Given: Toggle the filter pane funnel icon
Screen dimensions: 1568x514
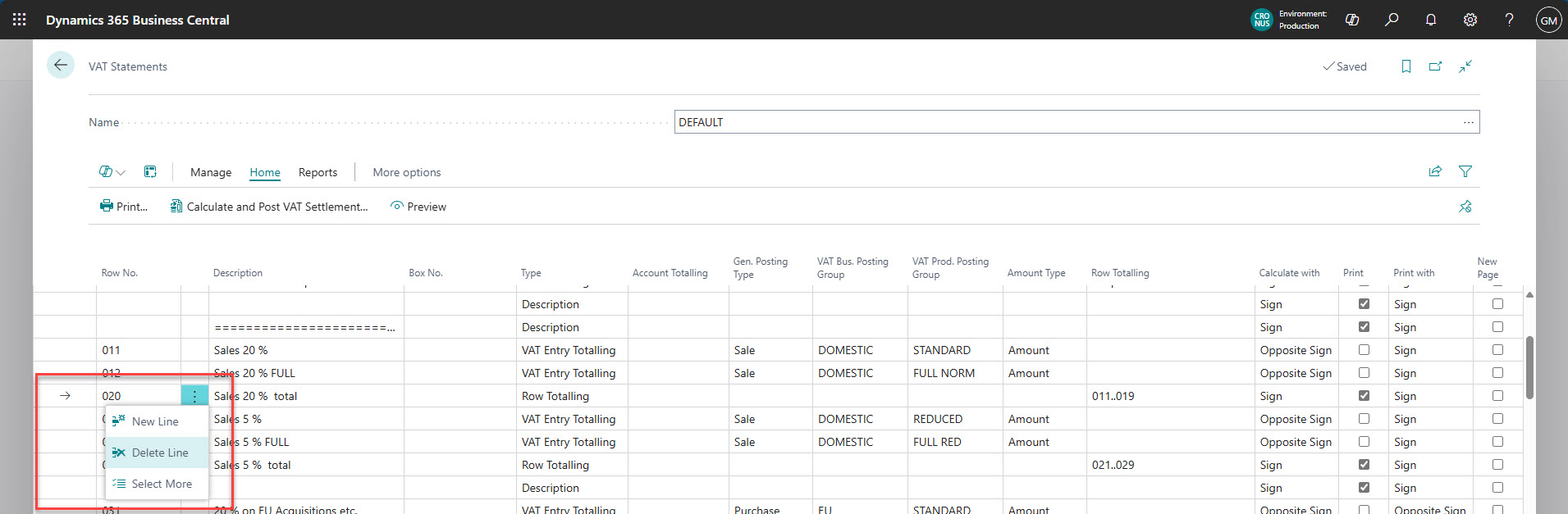Looking at the screenshot, I should coord(1465,171).
